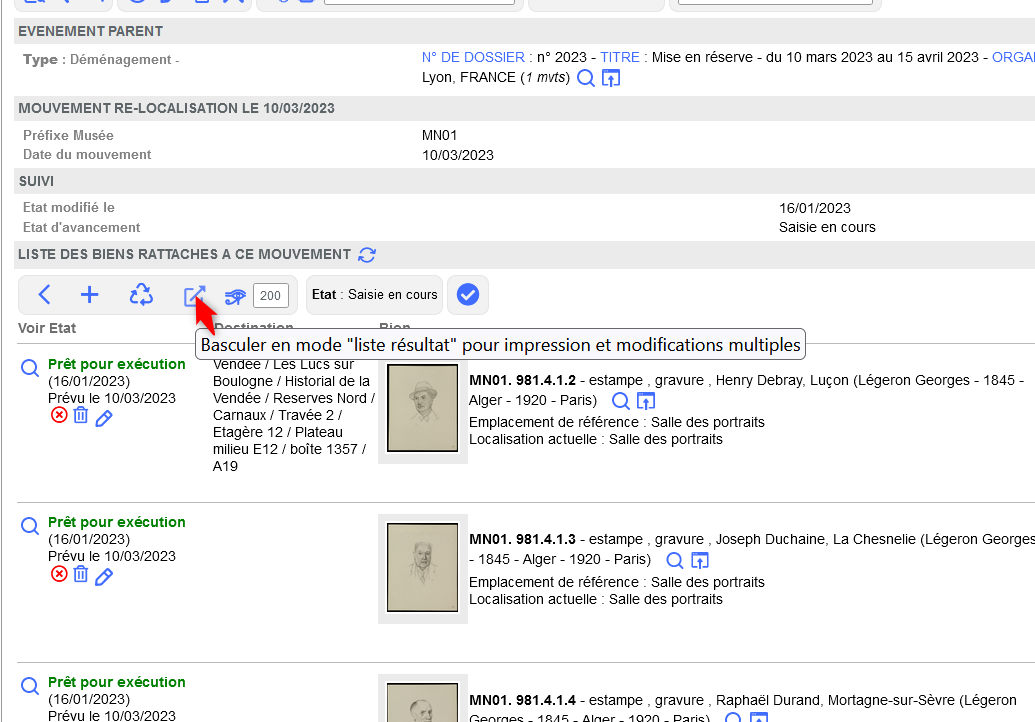
Task: Click 'Type : Déménagement' label
Action: [101, 59]
